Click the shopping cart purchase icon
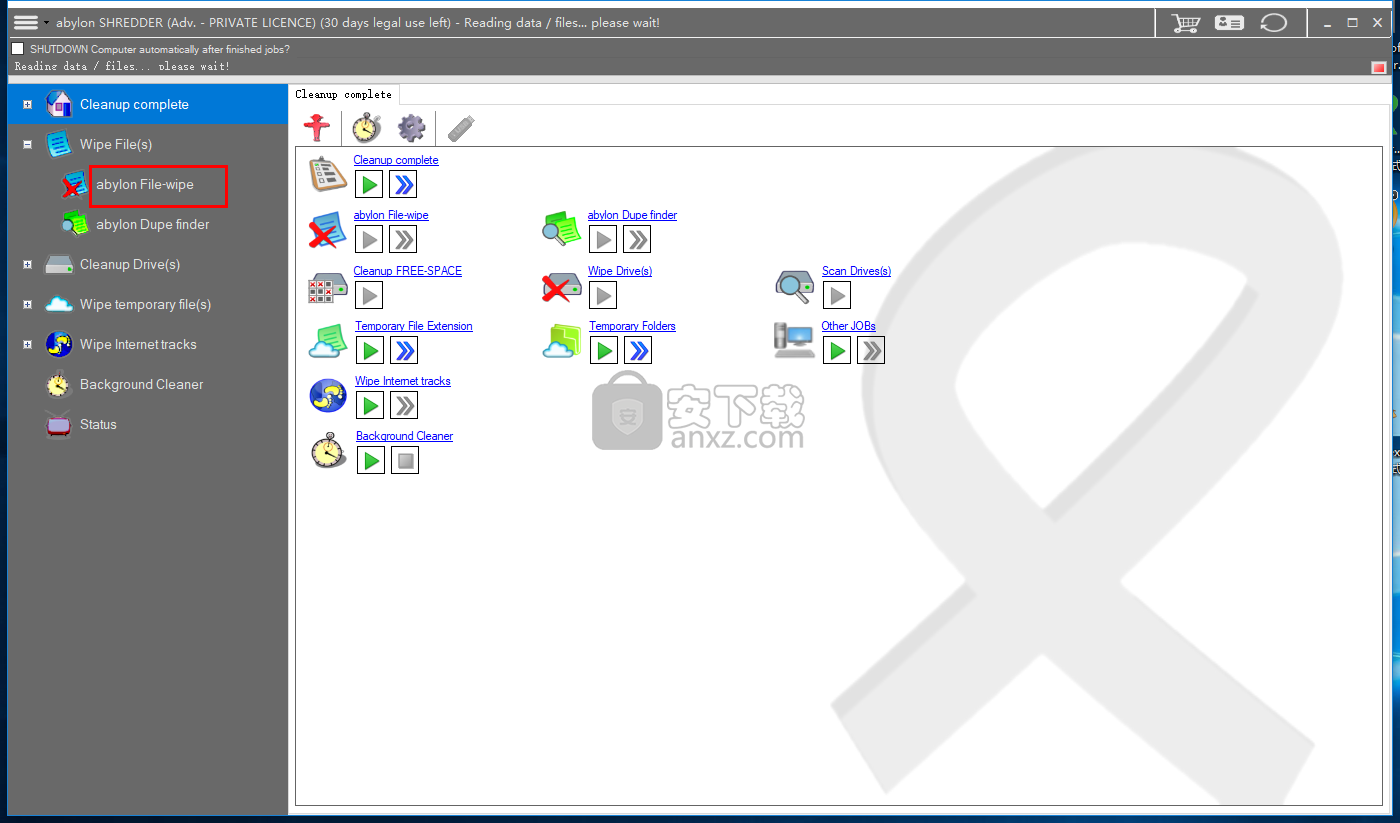 [1186, 22]
